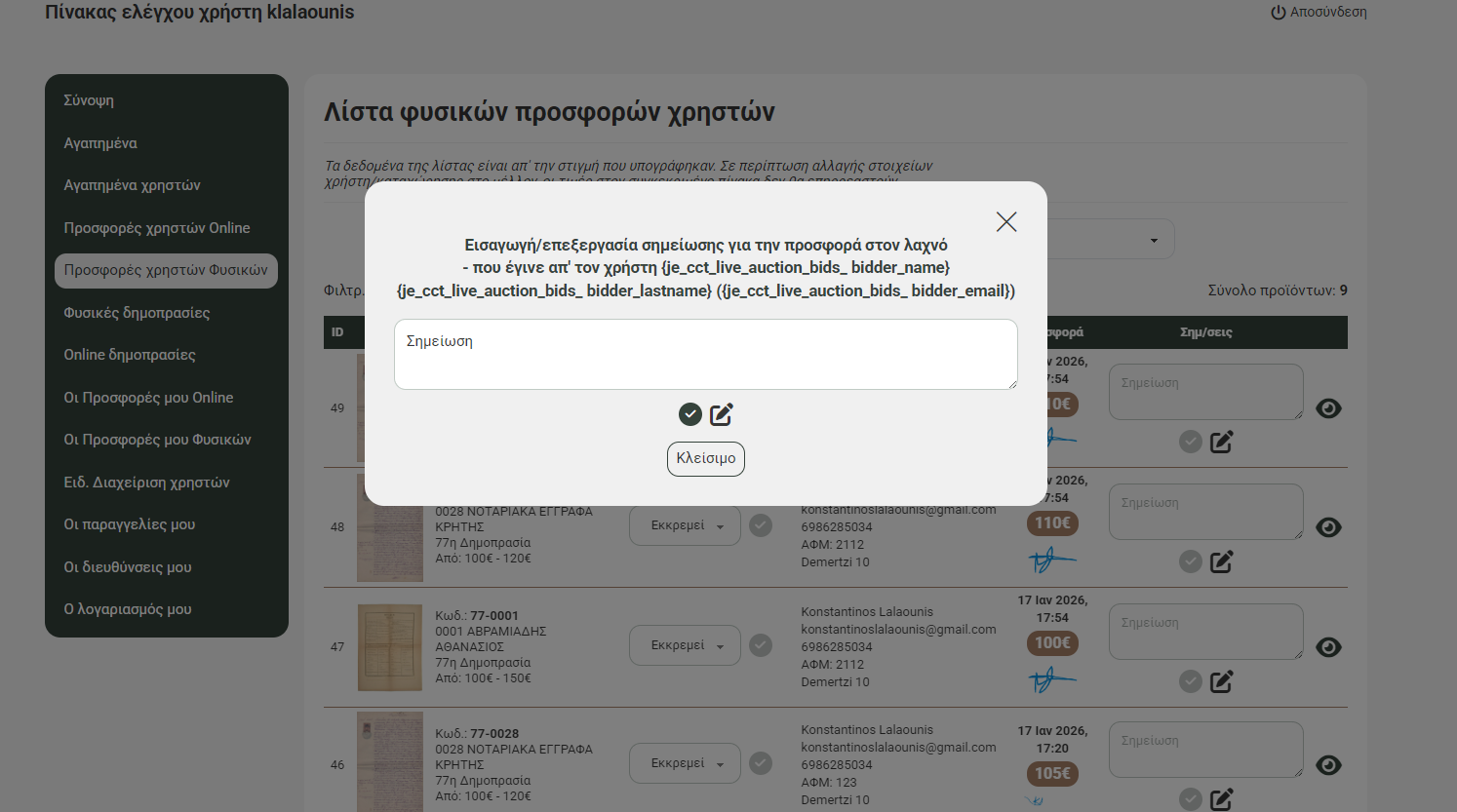Screen dimensions: 1457x812
Task: Click the status confirm checkmark in row 47
Action: pyautogui.click(x=761, y=645)
